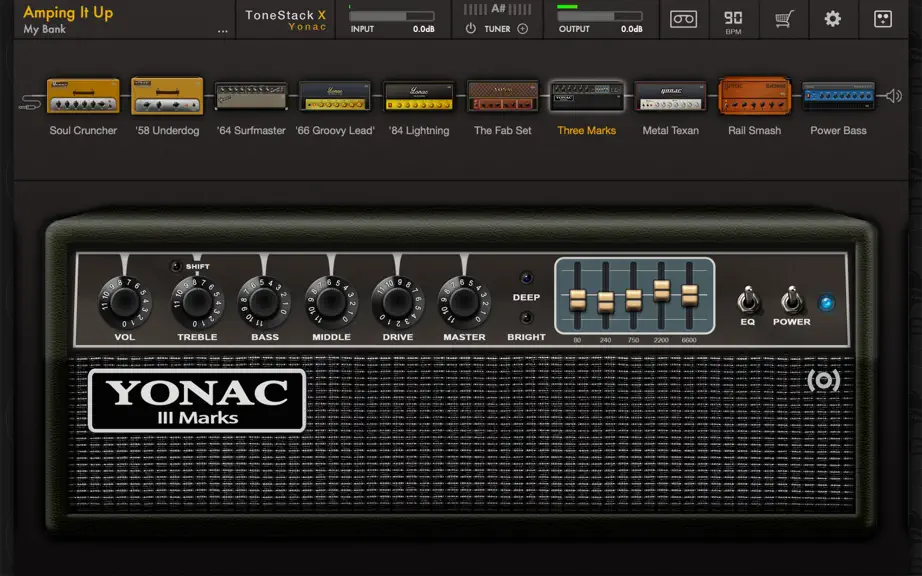
Task: Open the preset options ellipsis menu
Action: (222, 31)
